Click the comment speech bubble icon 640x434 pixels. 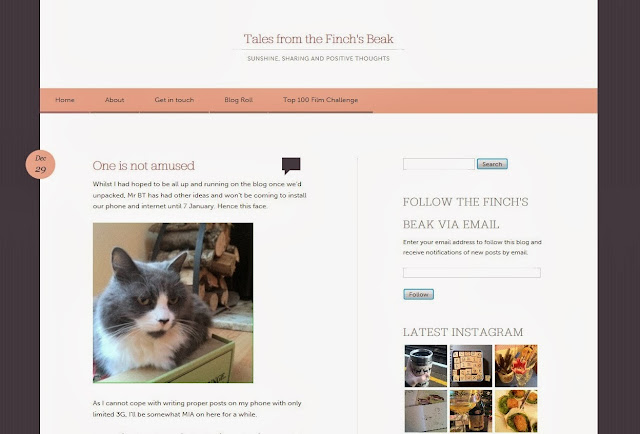coord(291,165)
